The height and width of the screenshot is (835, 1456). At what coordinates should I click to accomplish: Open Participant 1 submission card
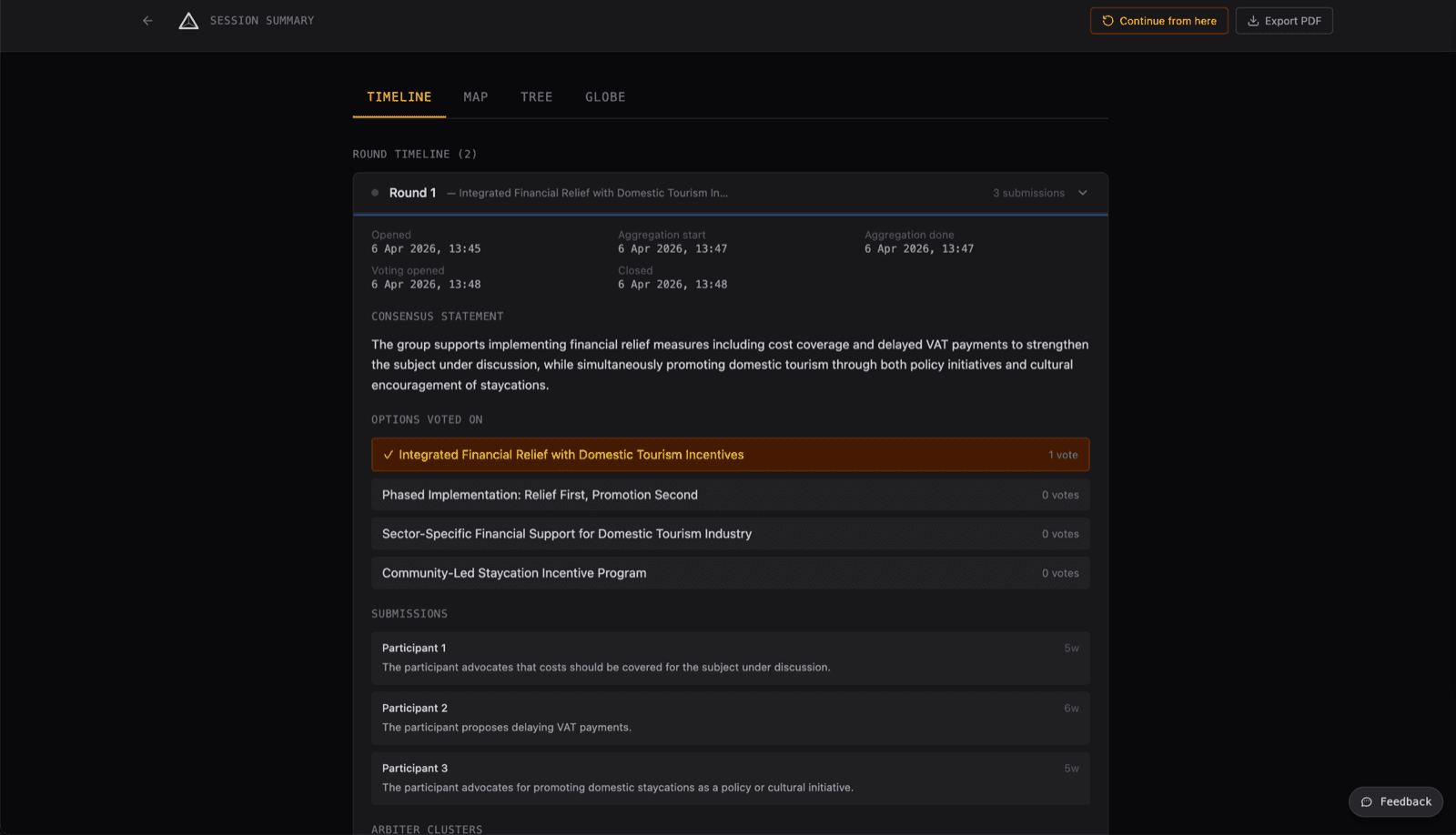click(x=730, y=658)
